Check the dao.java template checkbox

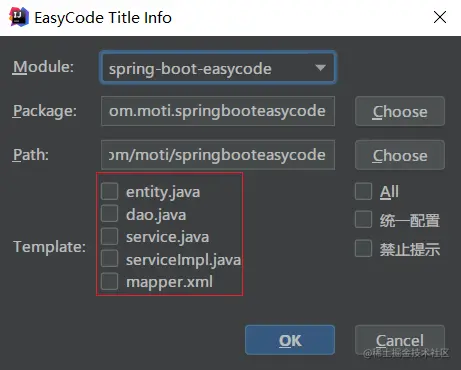coord(110,213)
